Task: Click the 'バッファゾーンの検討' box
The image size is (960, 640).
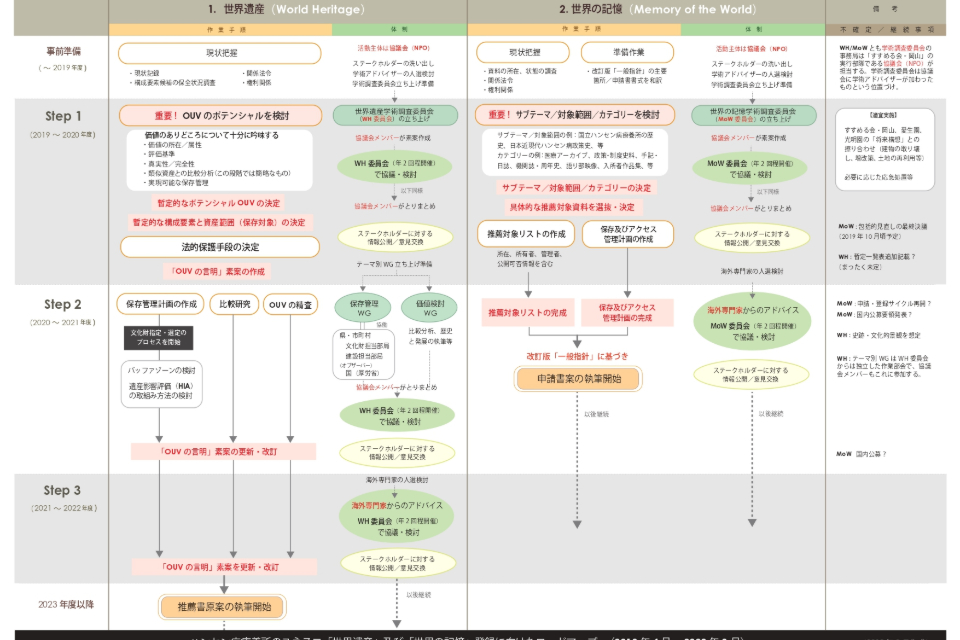Action: coord(161,383)
